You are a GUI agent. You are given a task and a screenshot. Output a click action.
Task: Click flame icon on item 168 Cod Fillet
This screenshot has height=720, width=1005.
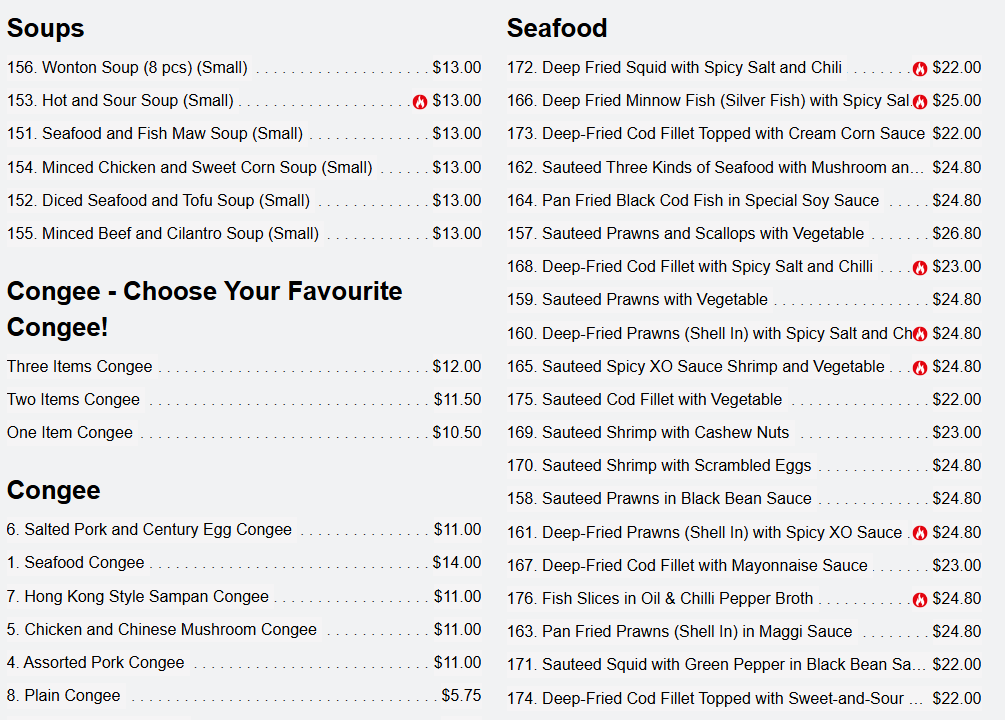coord(920,268)
